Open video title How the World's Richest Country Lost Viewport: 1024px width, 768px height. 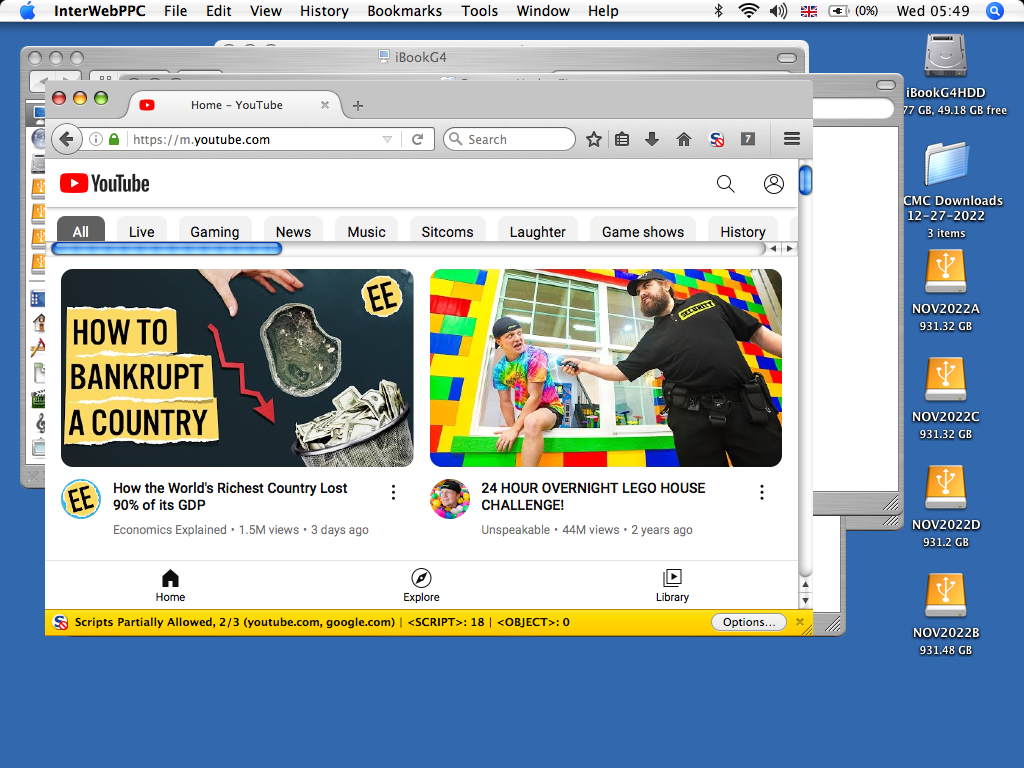230,496
